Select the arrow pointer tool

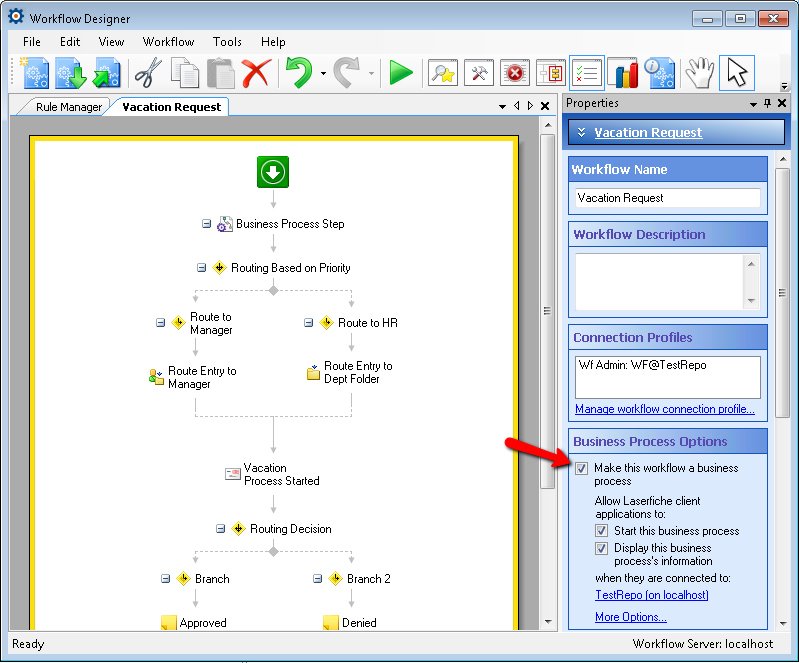[736, 73]
